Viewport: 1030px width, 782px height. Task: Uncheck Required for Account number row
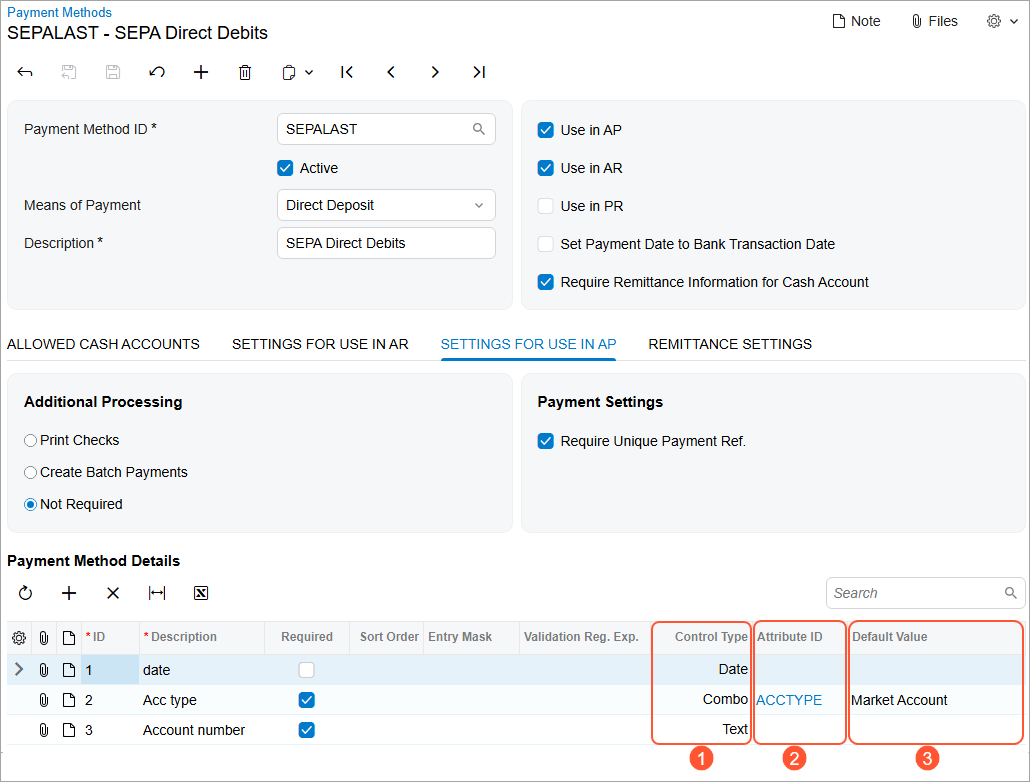tap(306, 730)
